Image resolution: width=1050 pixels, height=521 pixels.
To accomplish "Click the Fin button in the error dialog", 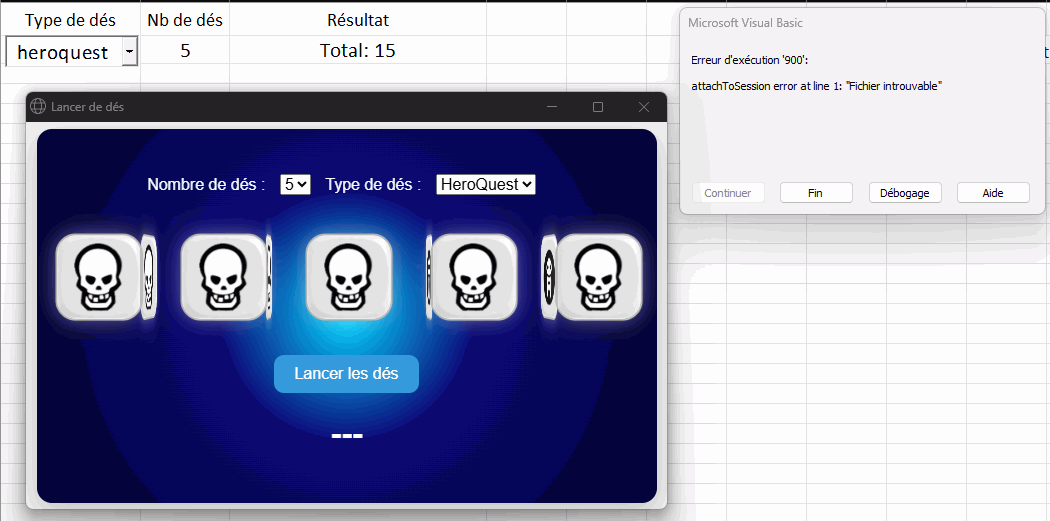I will tap(816, 193).
